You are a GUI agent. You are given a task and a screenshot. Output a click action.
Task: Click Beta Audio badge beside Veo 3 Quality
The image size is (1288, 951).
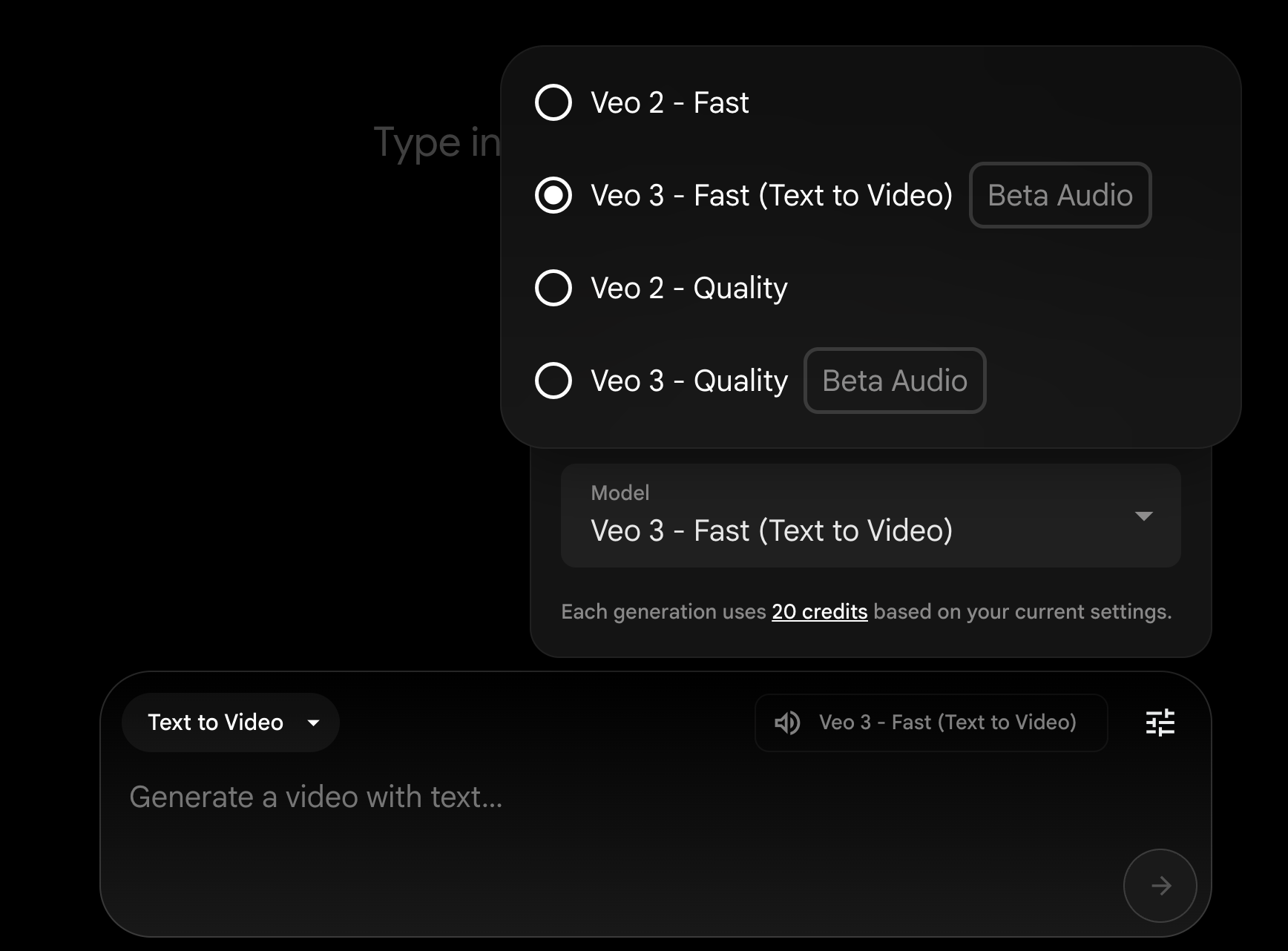(x=894, y=381)
